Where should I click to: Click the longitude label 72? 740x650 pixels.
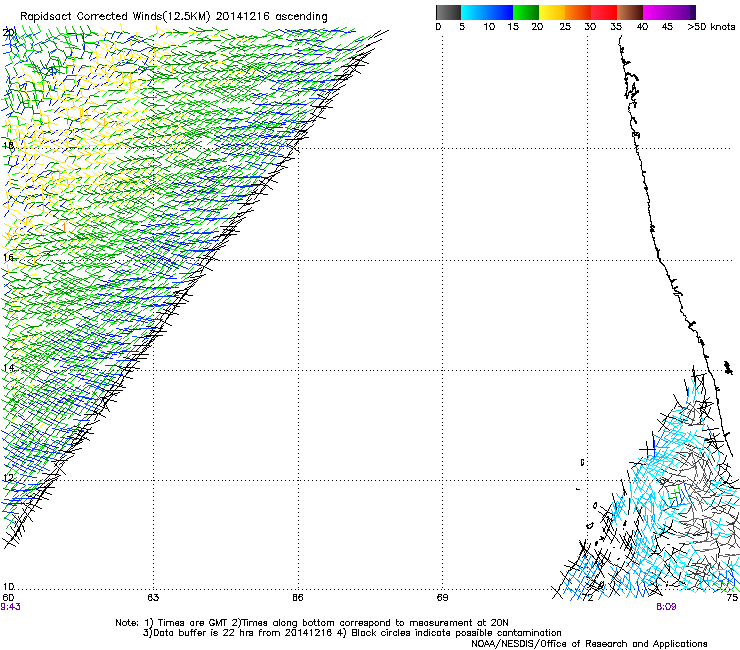[x=587, y=598]
